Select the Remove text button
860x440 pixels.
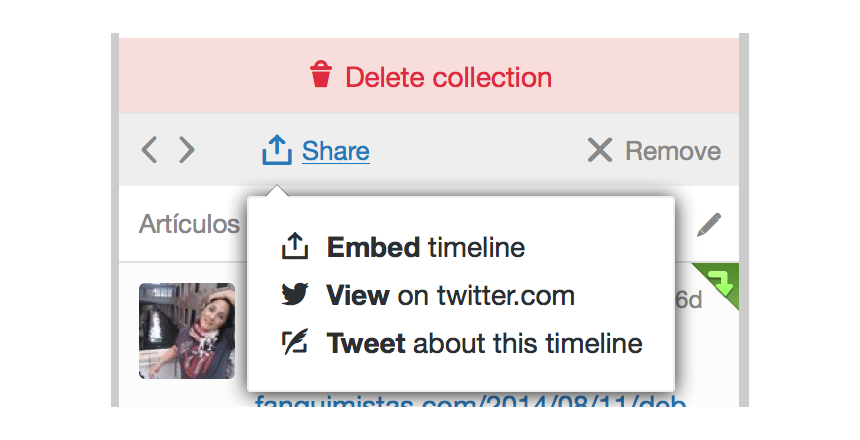[673, 151]
